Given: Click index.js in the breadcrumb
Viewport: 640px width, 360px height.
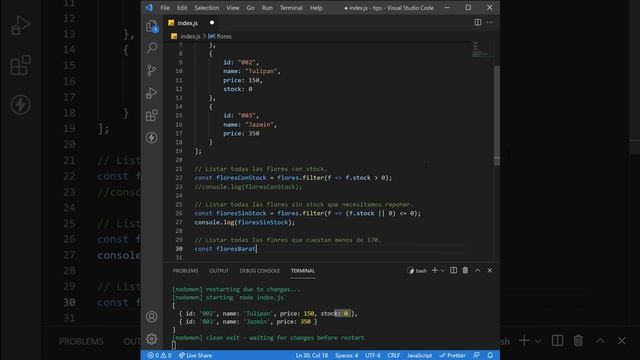Looking at the screenshot, I should [x=190, y=36].
